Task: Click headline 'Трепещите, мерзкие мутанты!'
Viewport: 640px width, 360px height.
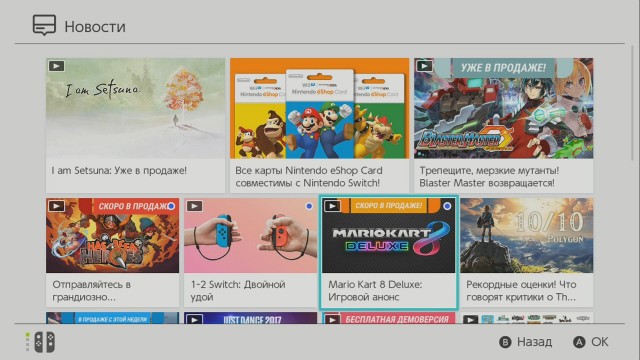Action: click(489, 176)
